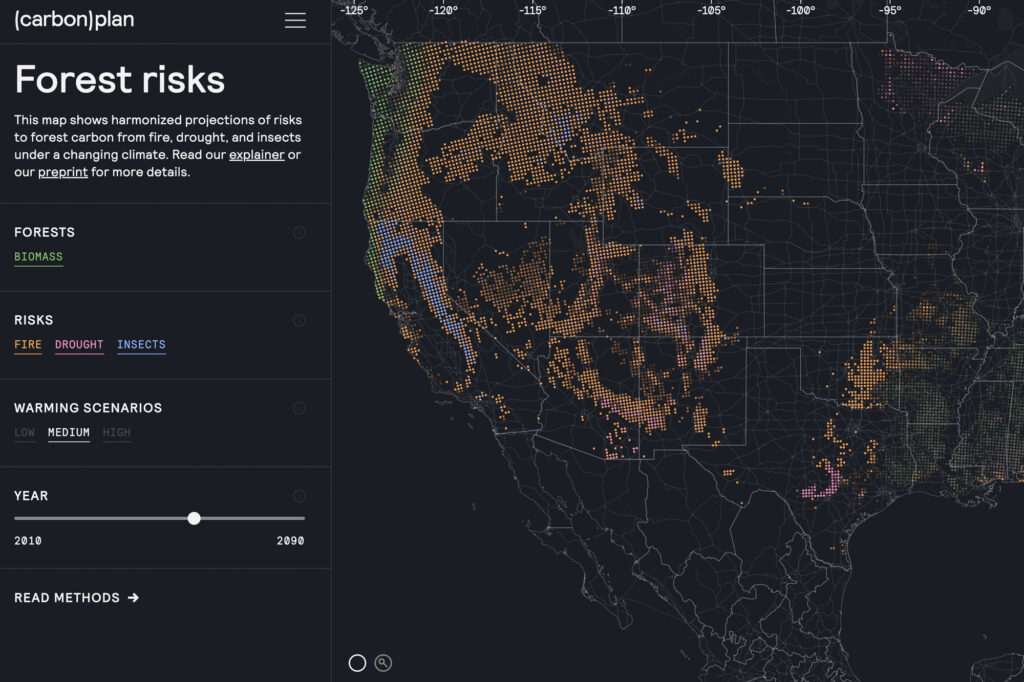1024x682 pixels.
Task: Select the MEDIUM warming scenario
Action: click(x=68, y=432)
